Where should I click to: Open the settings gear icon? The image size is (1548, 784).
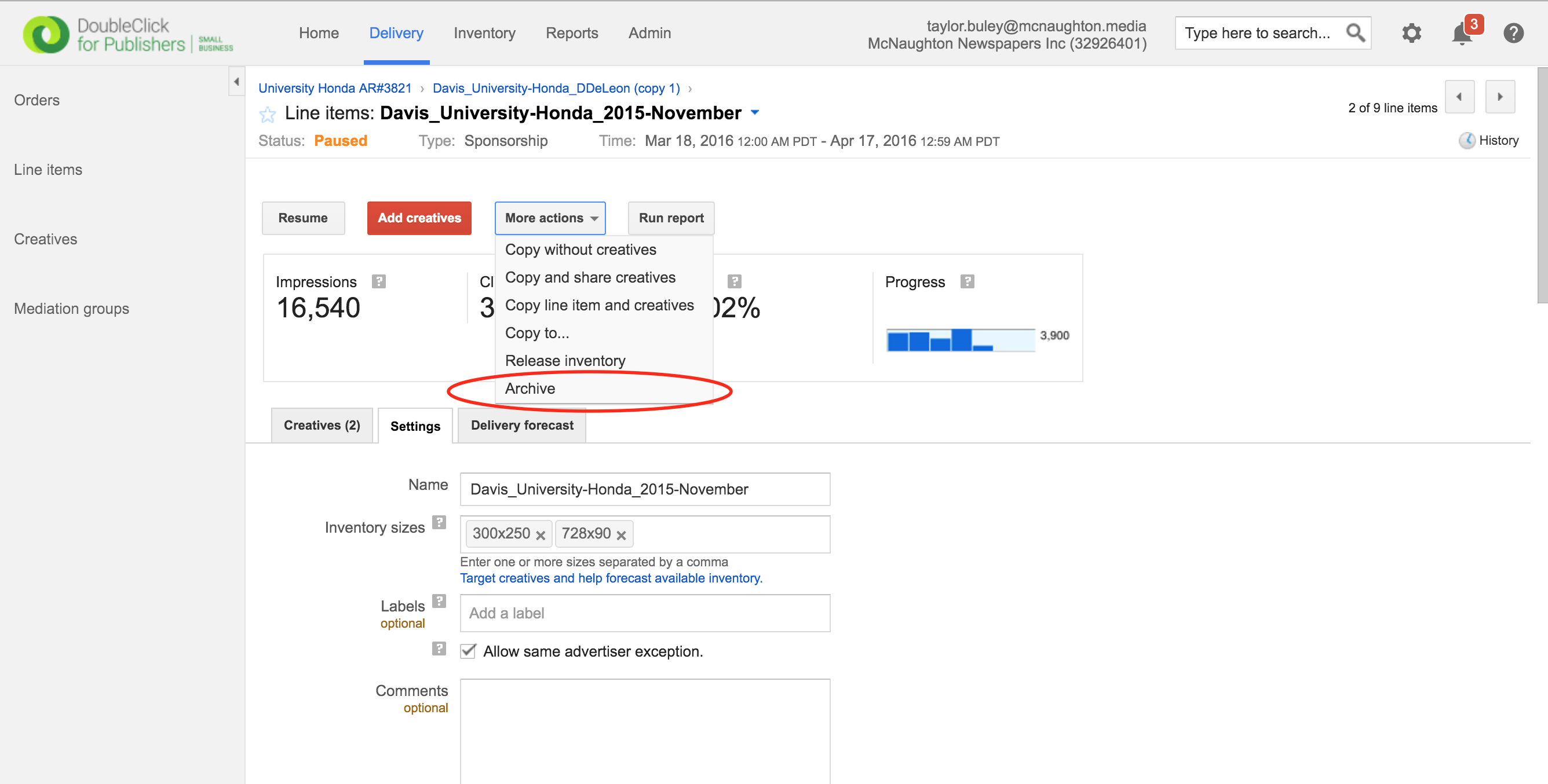pos(1411,33)
